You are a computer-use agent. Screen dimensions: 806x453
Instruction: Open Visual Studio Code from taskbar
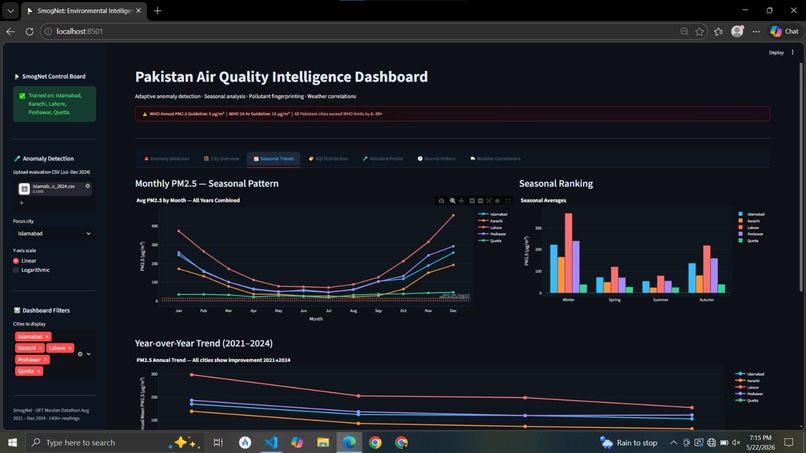coord(271,442)
